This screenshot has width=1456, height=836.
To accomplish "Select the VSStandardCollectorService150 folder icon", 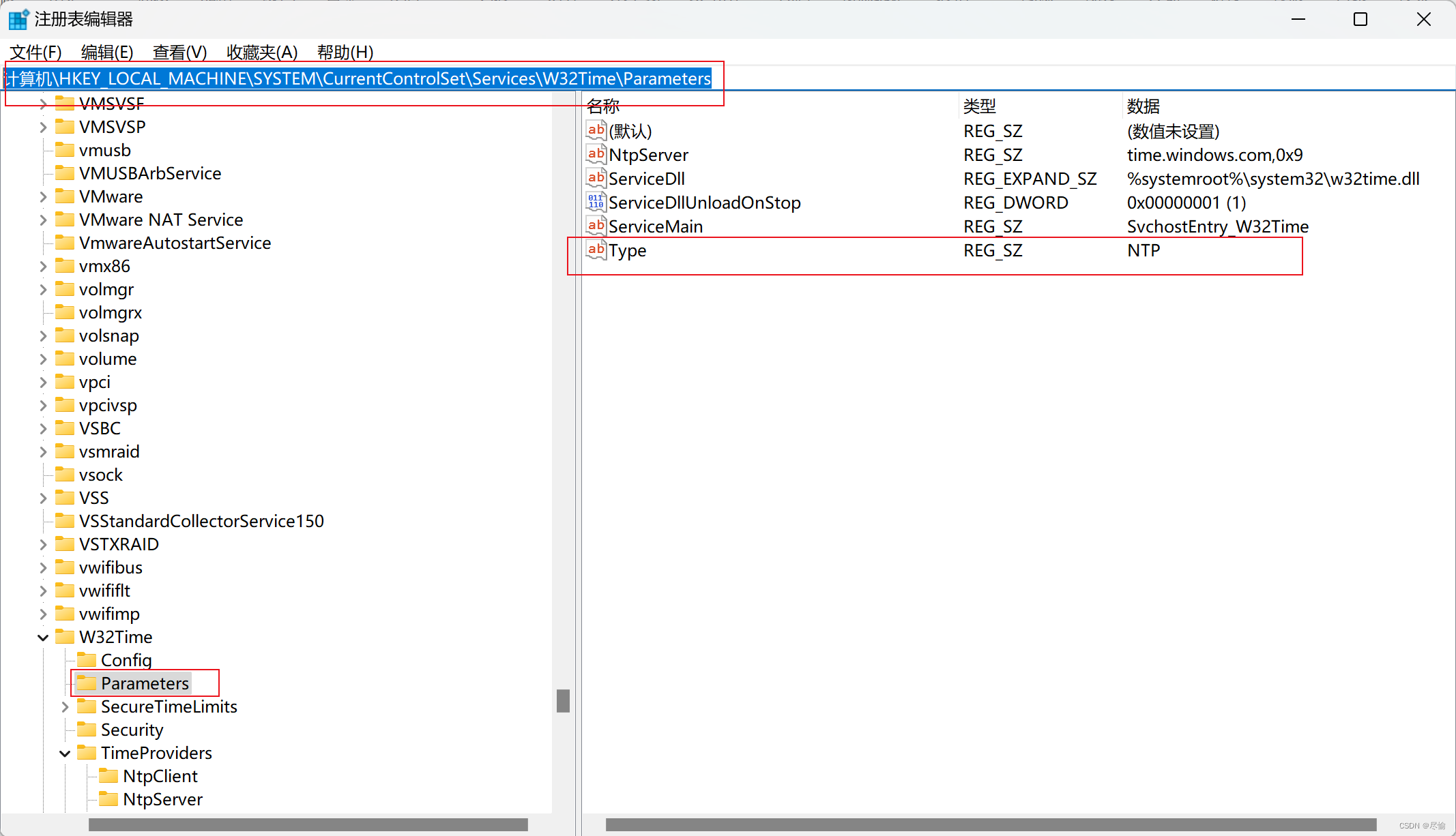I will tap(65, 520).
